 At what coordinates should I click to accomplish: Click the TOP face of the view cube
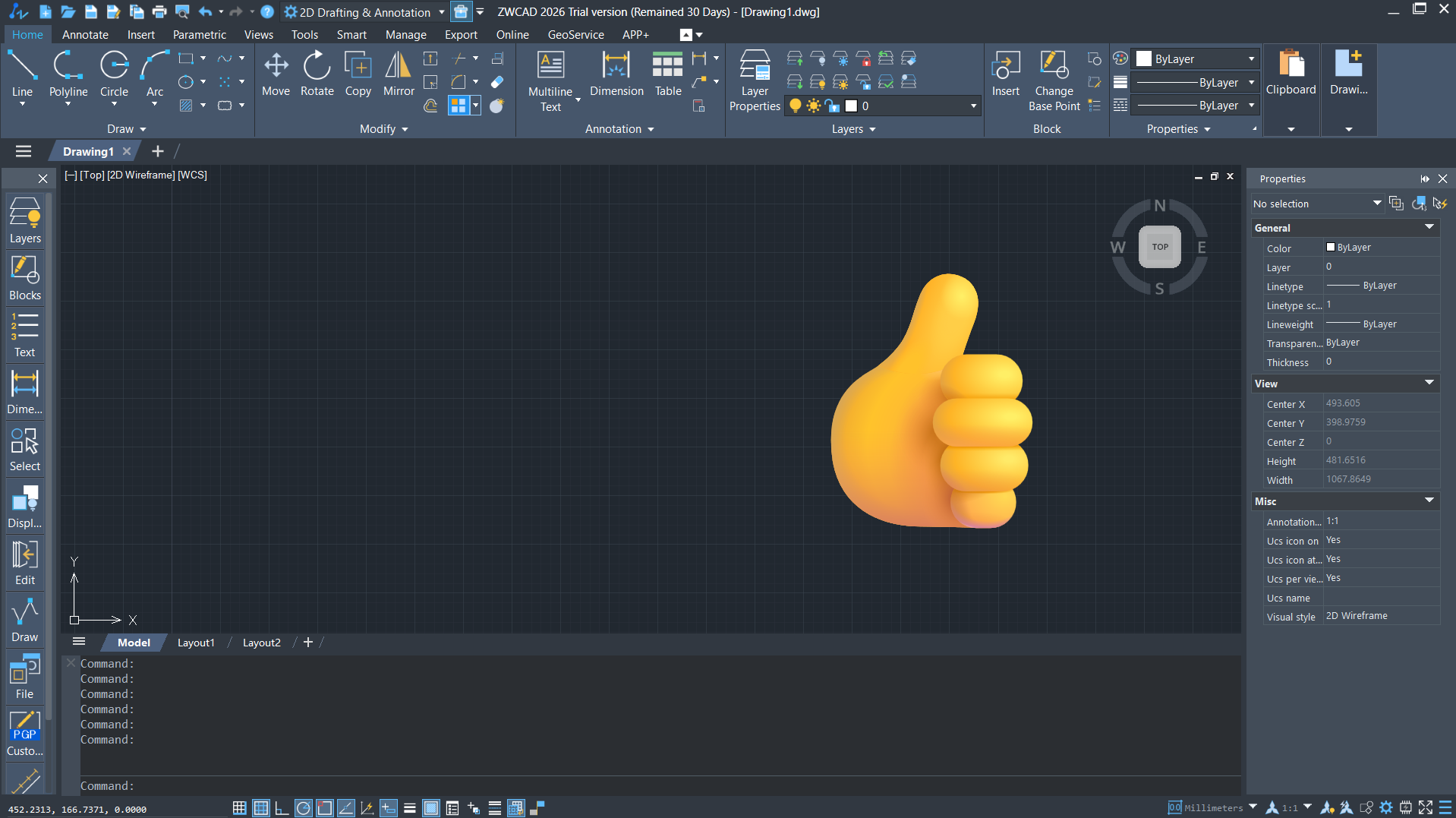(x=1159, y=247)
